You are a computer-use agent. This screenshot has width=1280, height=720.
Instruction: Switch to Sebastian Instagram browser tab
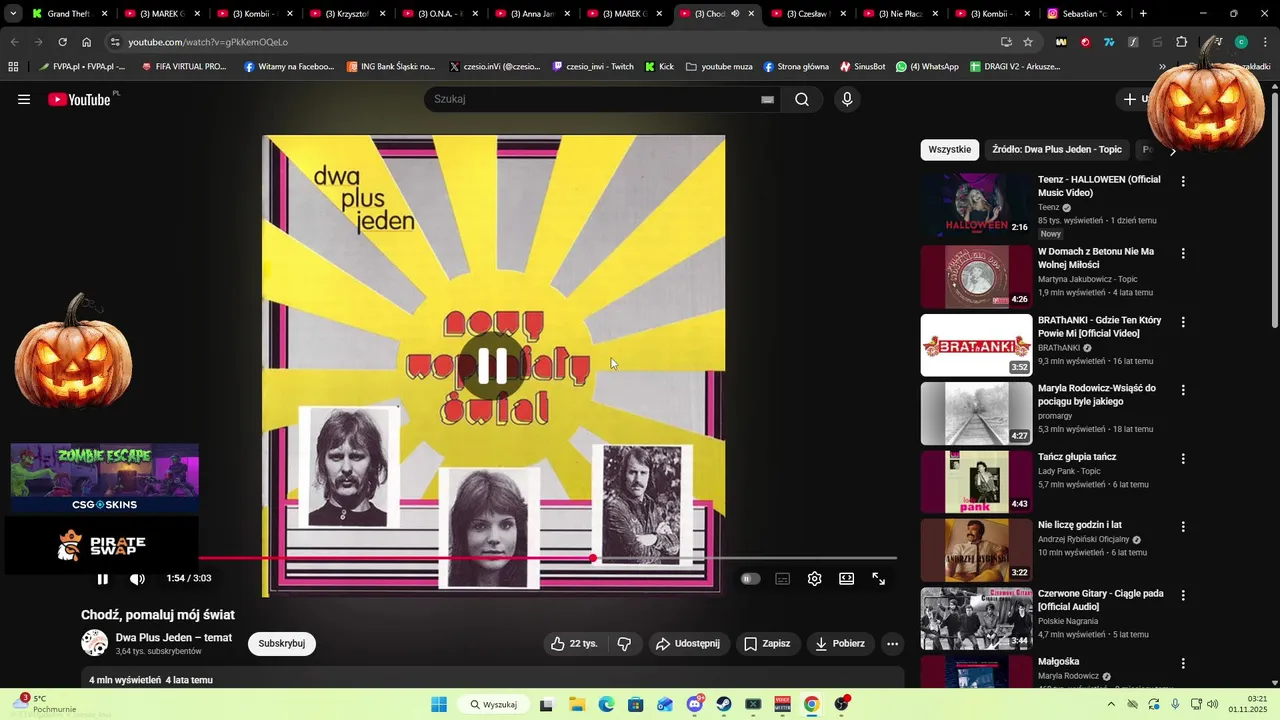pos(1085,14)
